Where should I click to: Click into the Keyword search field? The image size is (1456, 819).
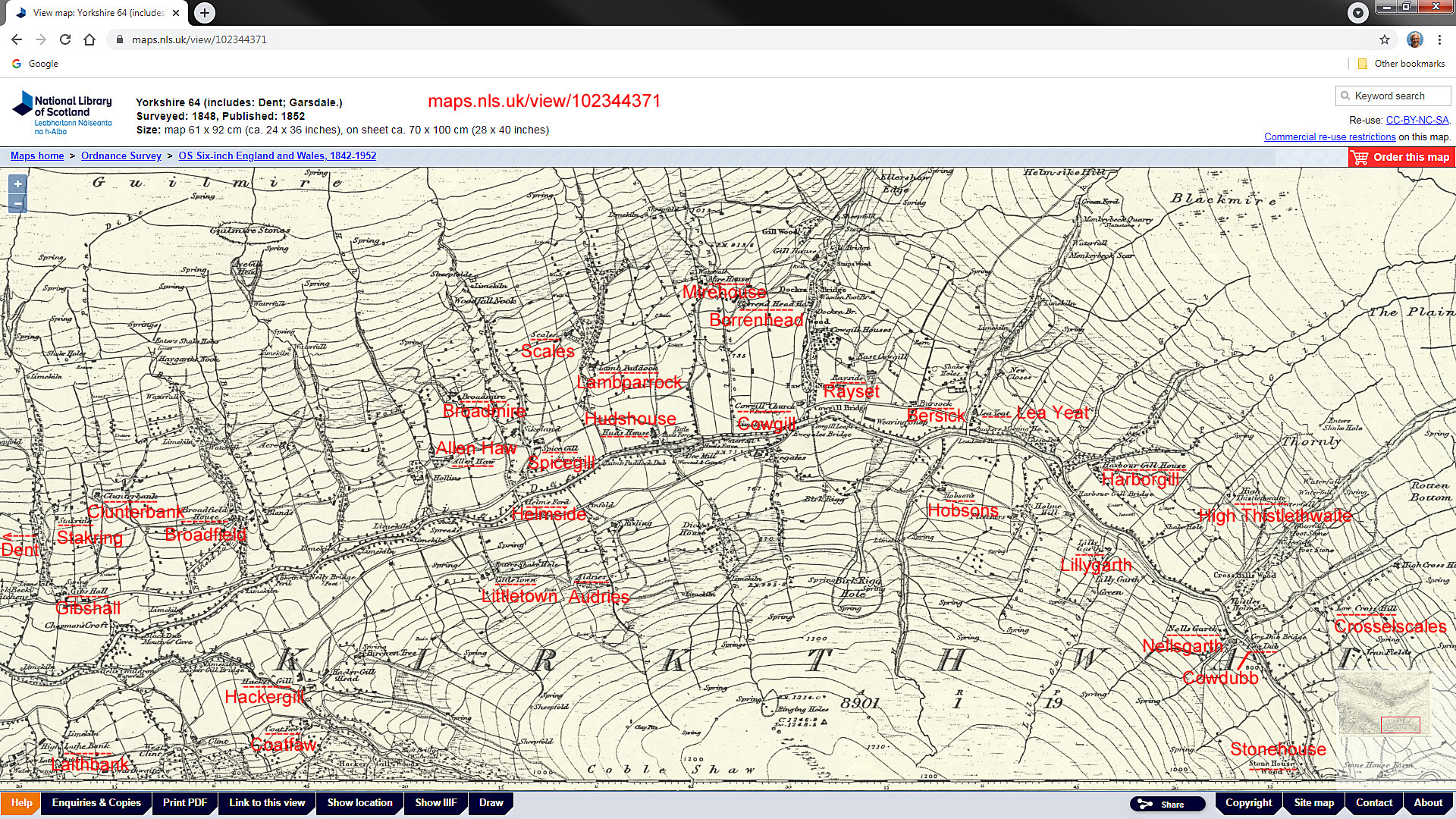coord(1392,96)
